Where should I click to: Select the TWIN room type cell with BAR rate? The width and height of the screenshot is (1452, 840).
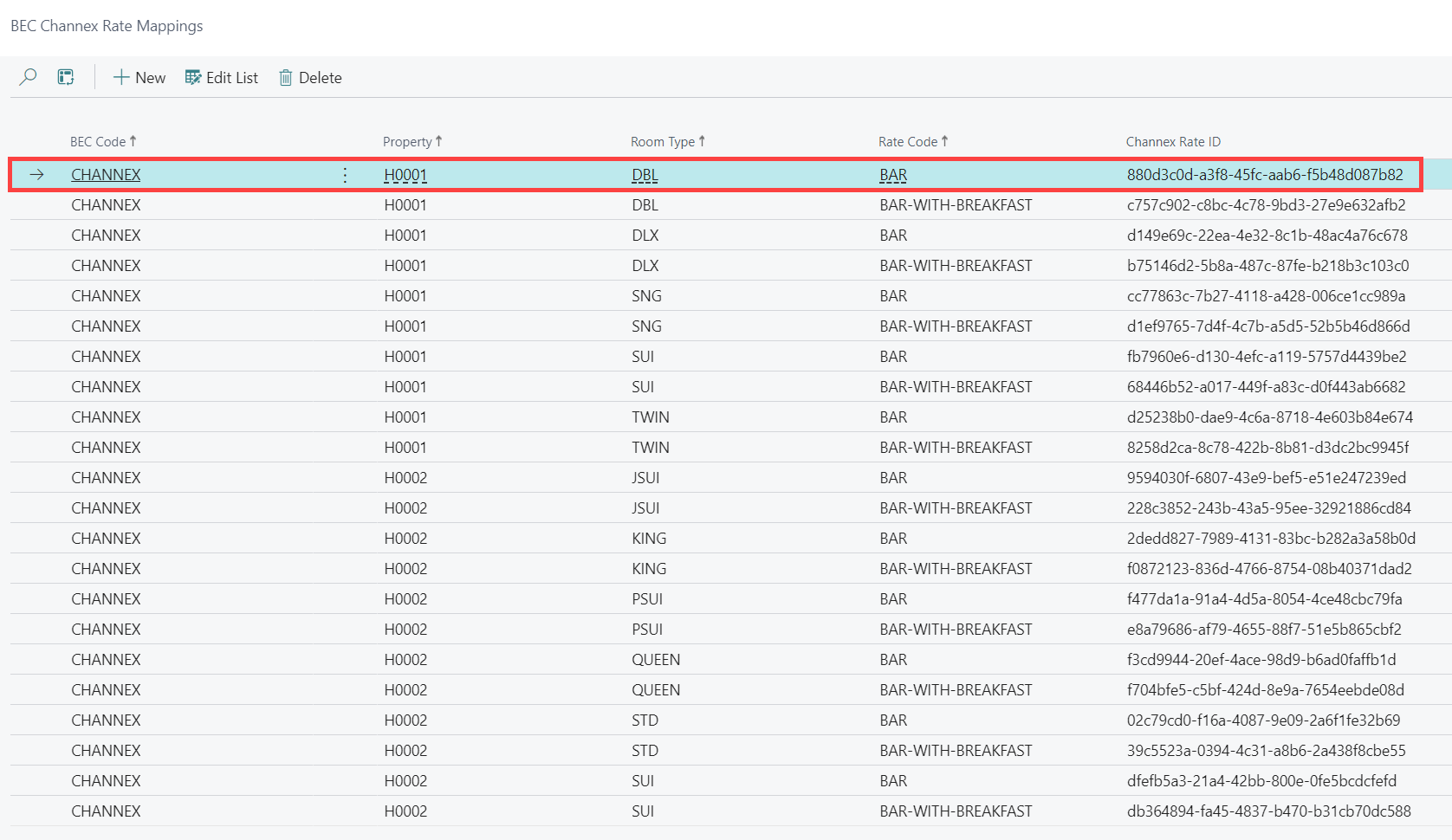(651, 417)
